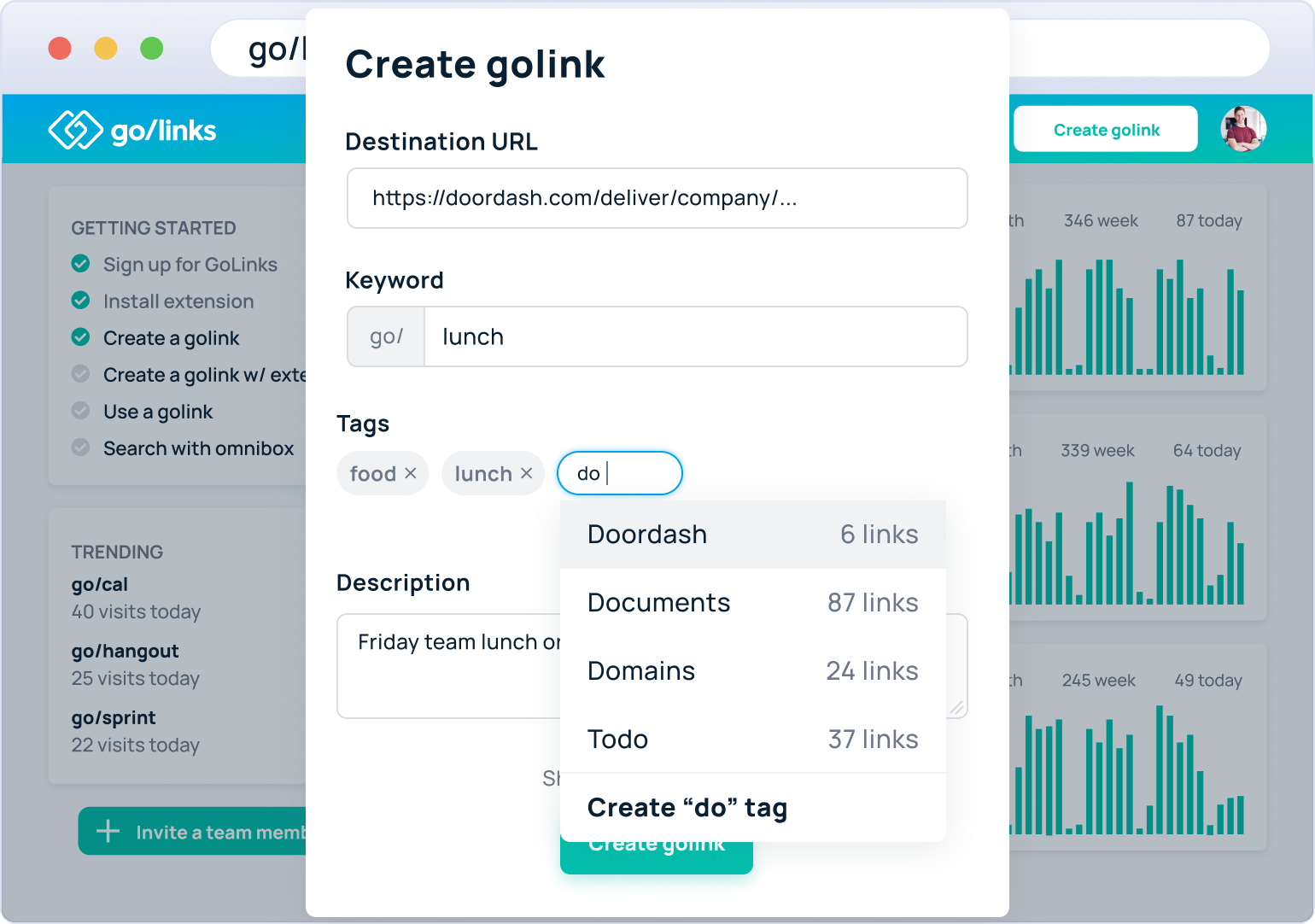This screenshot has height=924, width=1315.
Task: Pick the Domains tag with 24 links
Action: tap(752, 671)
